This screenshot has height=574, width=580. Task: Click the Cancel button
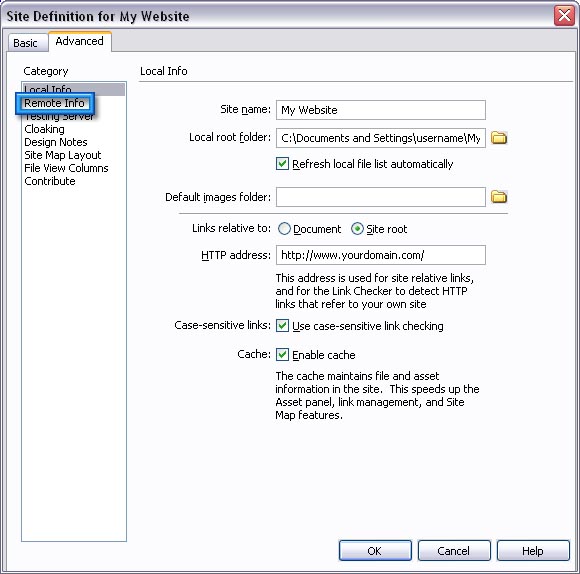pyautogui.click(x=454, y=551)
